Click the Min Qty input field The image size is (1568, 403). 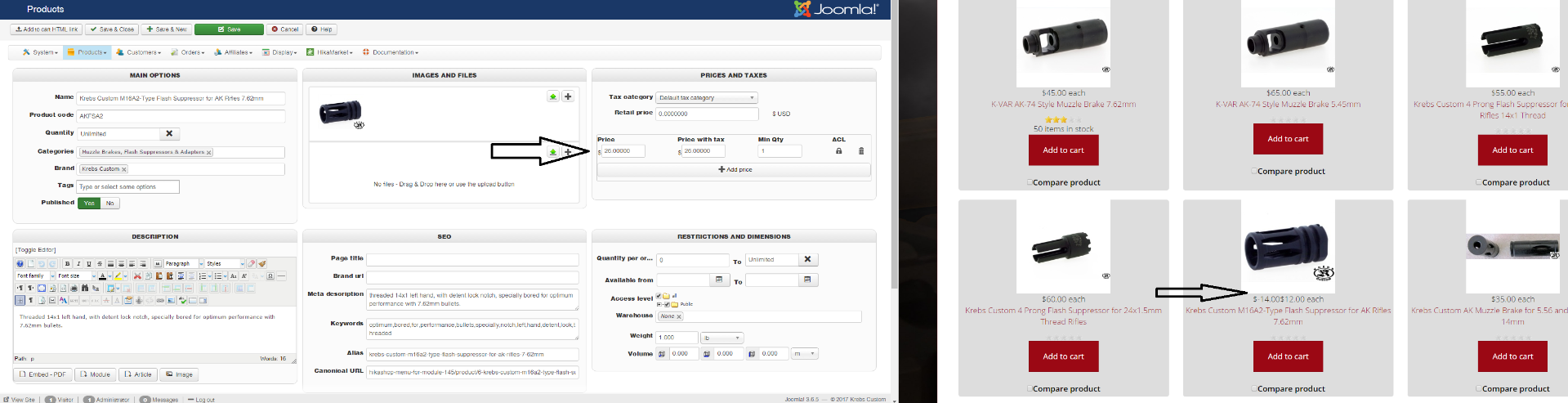pos(780,151)
